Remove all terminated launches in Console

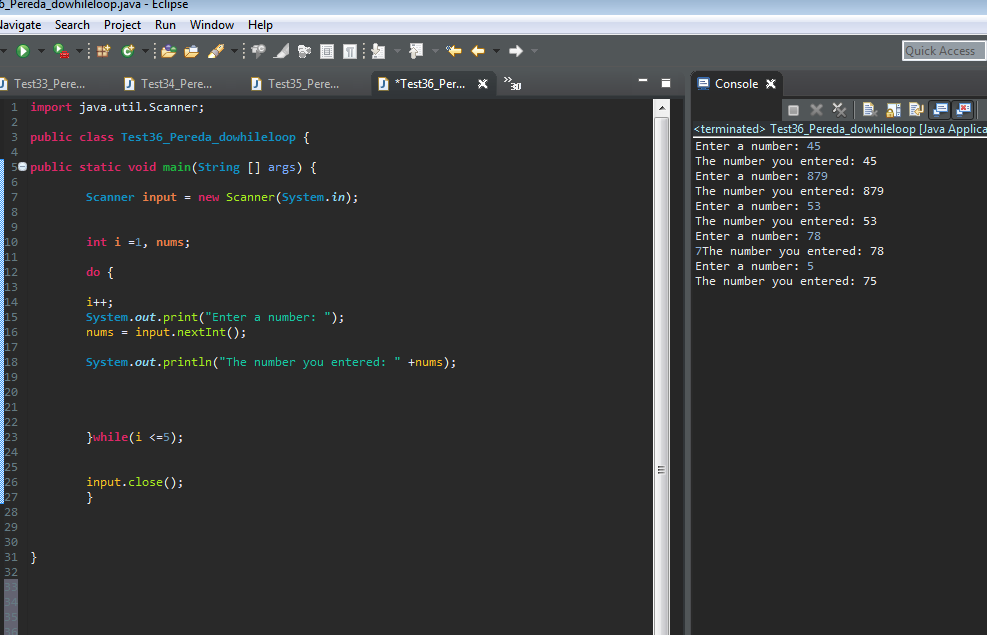[x=839, y=109]
